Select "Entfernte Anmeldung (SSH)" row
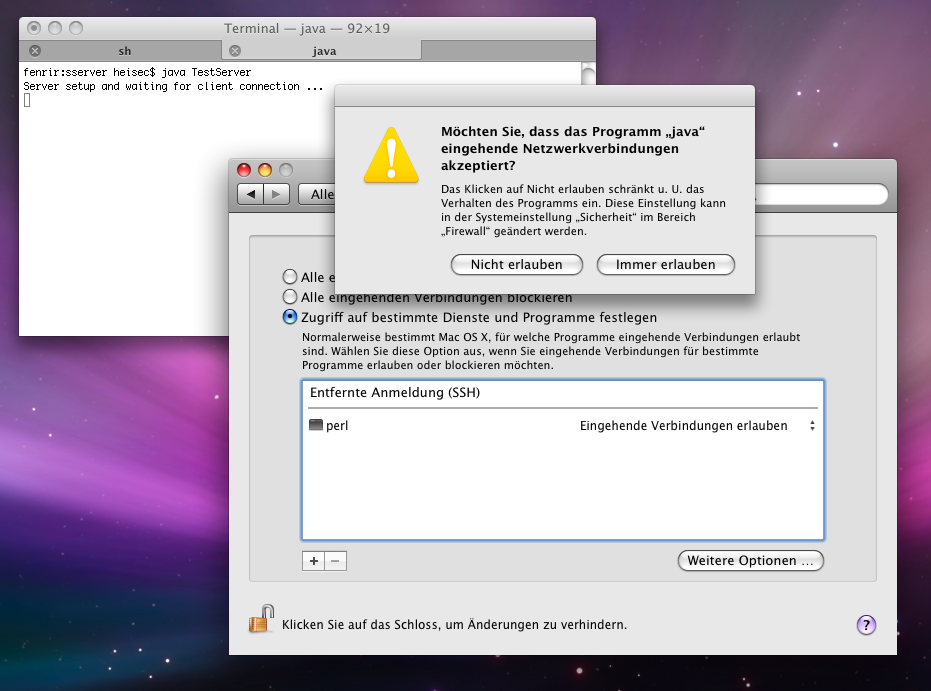Image resolution: width=931 pixels, height=691 pixels. click(x=563, y=393)
